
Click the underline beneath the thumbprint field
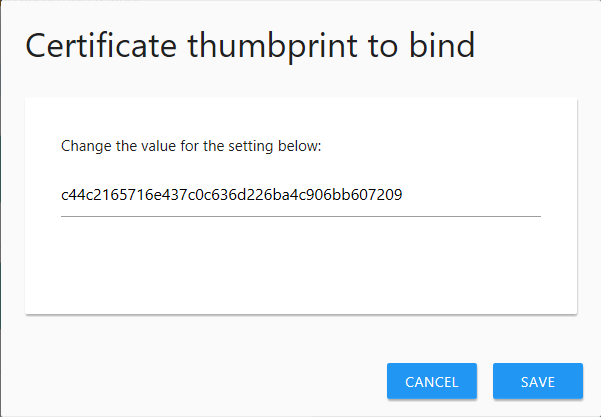point(300,215)
